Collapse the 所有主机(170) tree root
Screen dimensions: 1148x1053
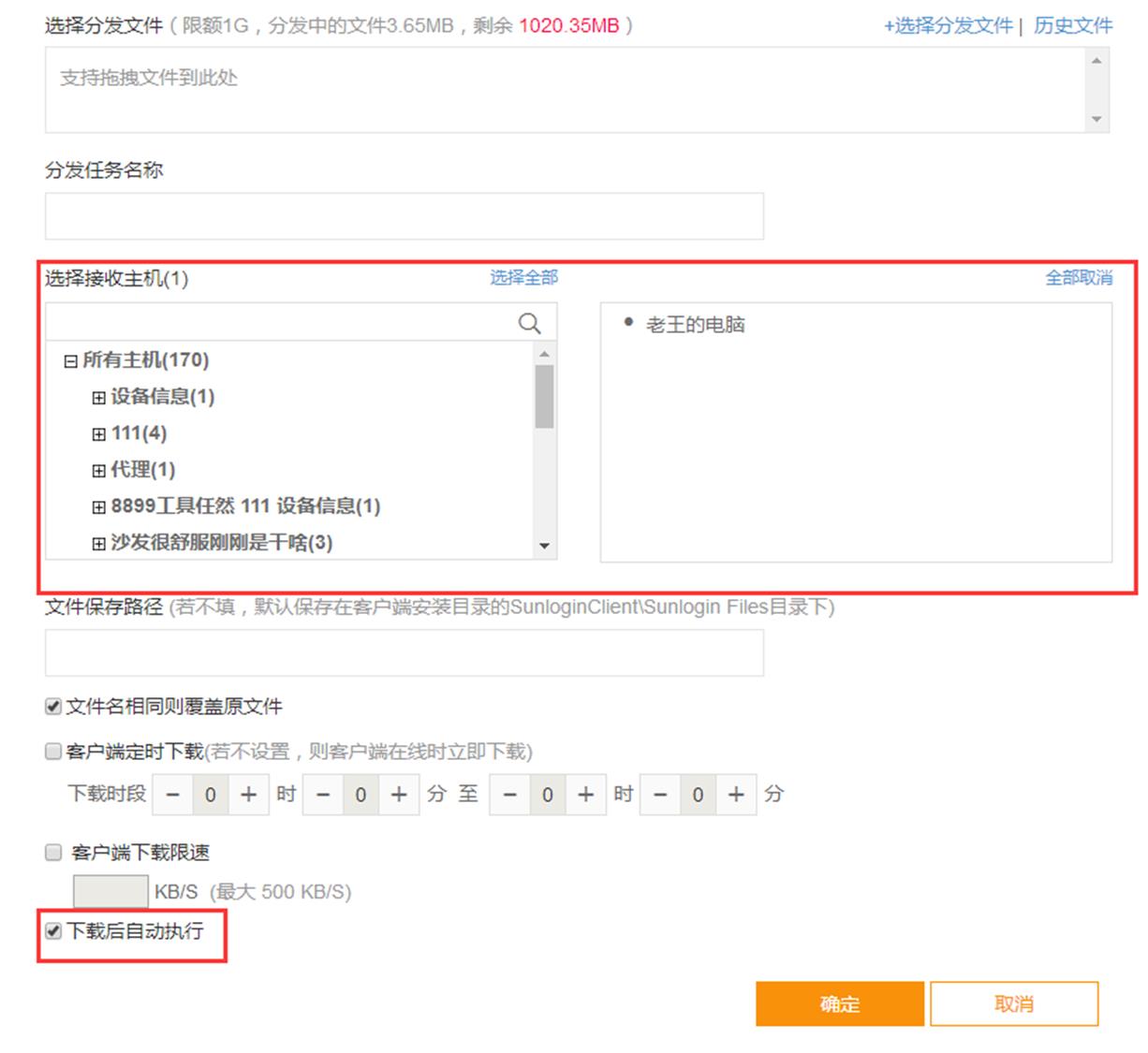[70, 361]
